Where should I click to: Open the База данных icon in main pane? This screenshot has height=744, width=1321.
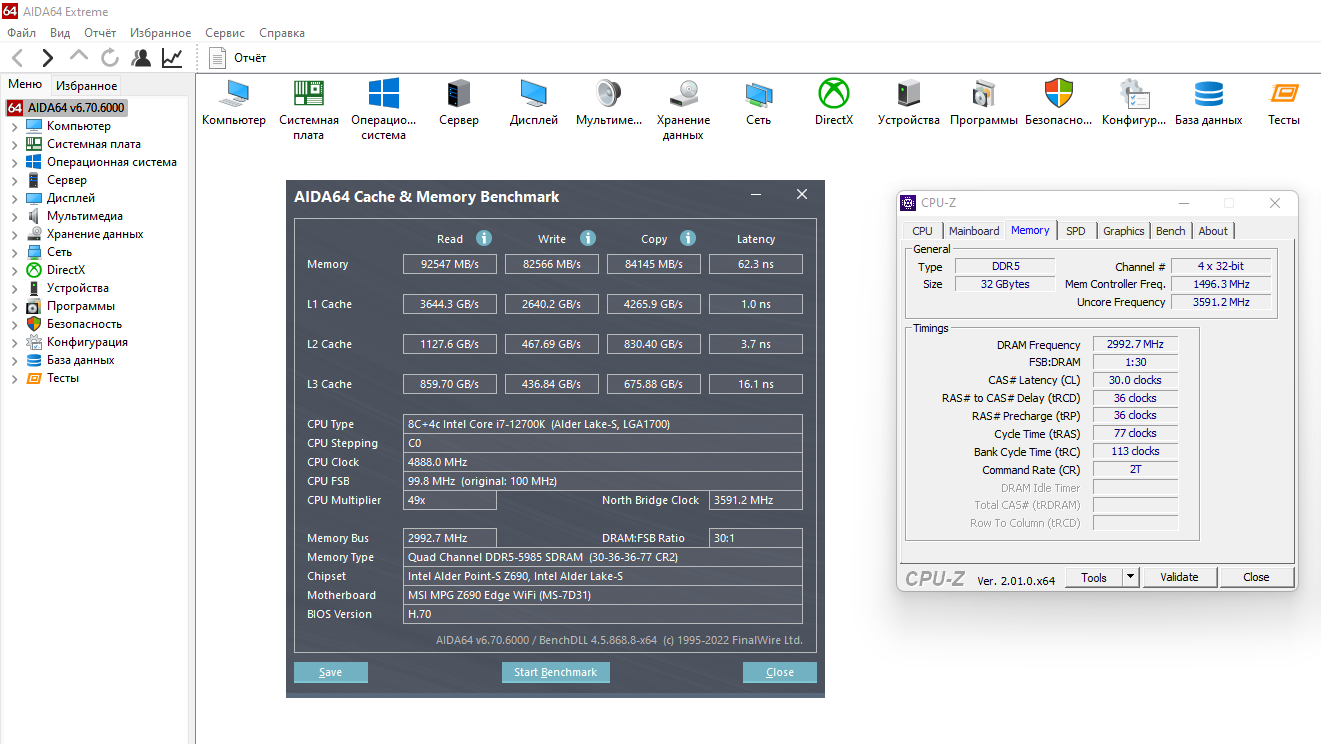point(1209,94)
